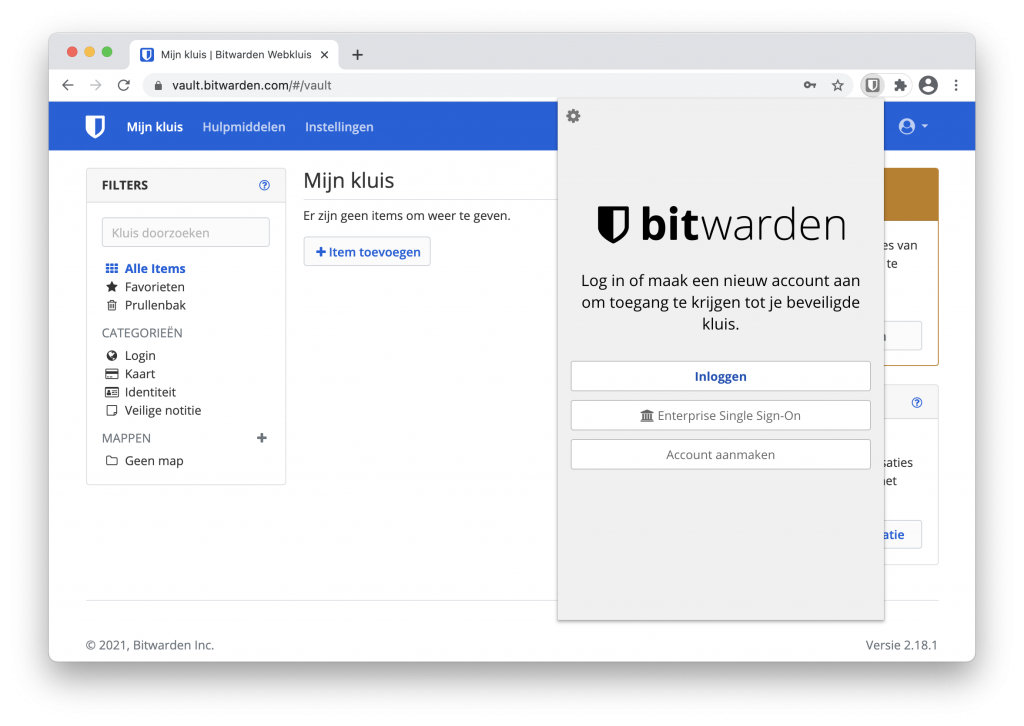
Task: Click the saved passwords key icon
Action: pyautogui.click(x=810, y=86)
